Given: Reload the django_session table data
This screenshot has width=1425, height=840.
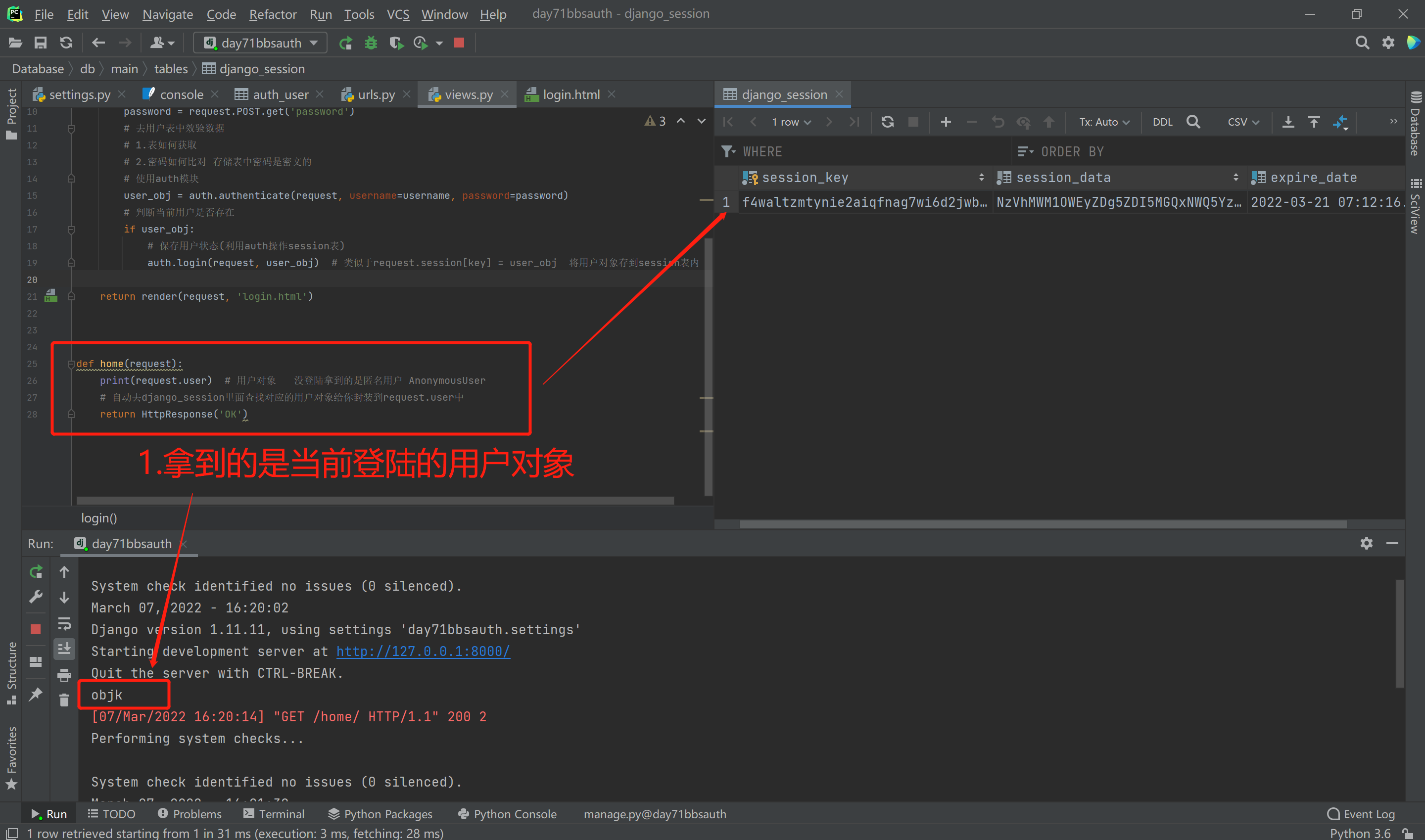Looking at the screenshot, I should [887, 122].
